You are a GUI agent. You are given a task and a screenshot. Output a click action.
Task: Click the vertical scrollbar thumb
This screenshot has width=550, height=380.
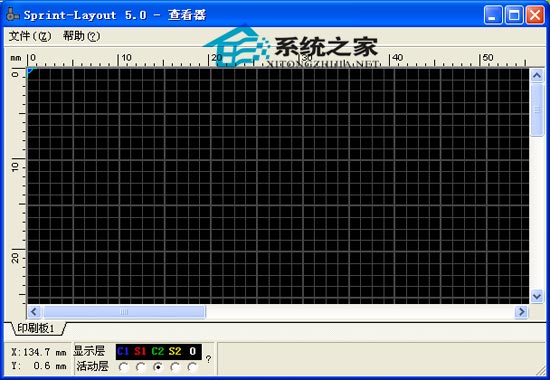click(537, 110)
